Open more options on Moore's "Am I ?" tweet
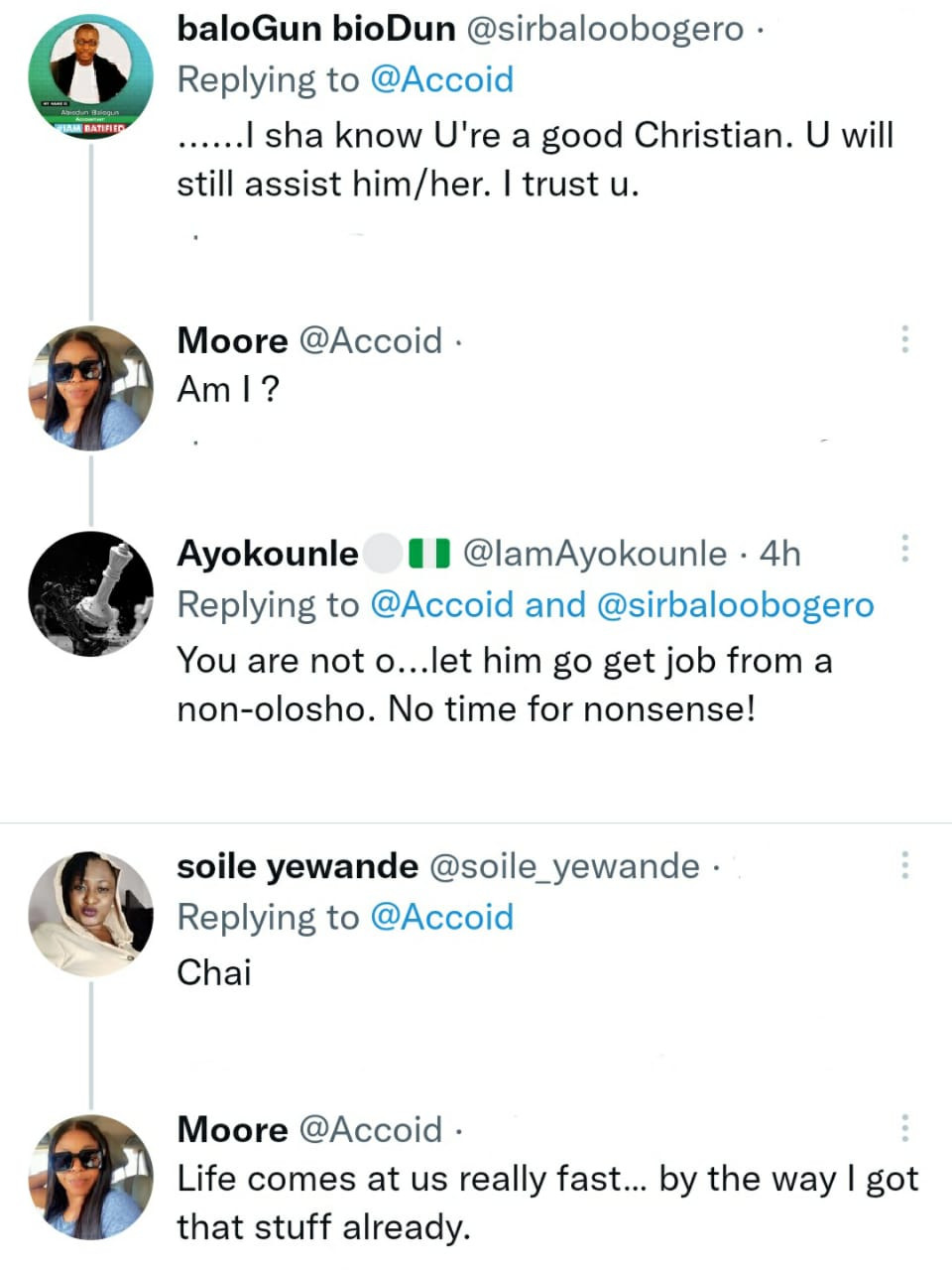 tap(904, 339)
